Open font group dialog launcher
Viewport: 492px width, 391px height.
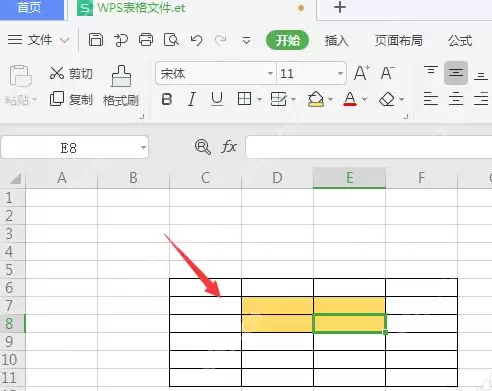[405, 116]
